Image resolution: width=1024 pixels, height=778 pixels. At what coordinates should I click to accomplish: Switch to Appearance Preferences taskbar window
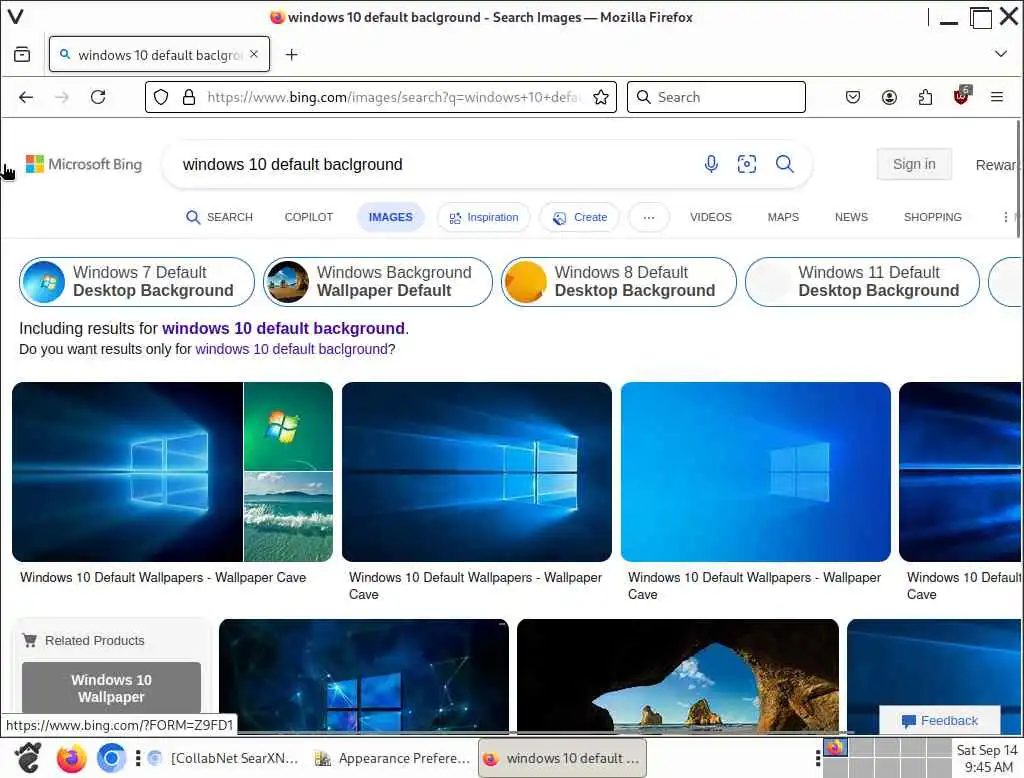coord(392,758)
